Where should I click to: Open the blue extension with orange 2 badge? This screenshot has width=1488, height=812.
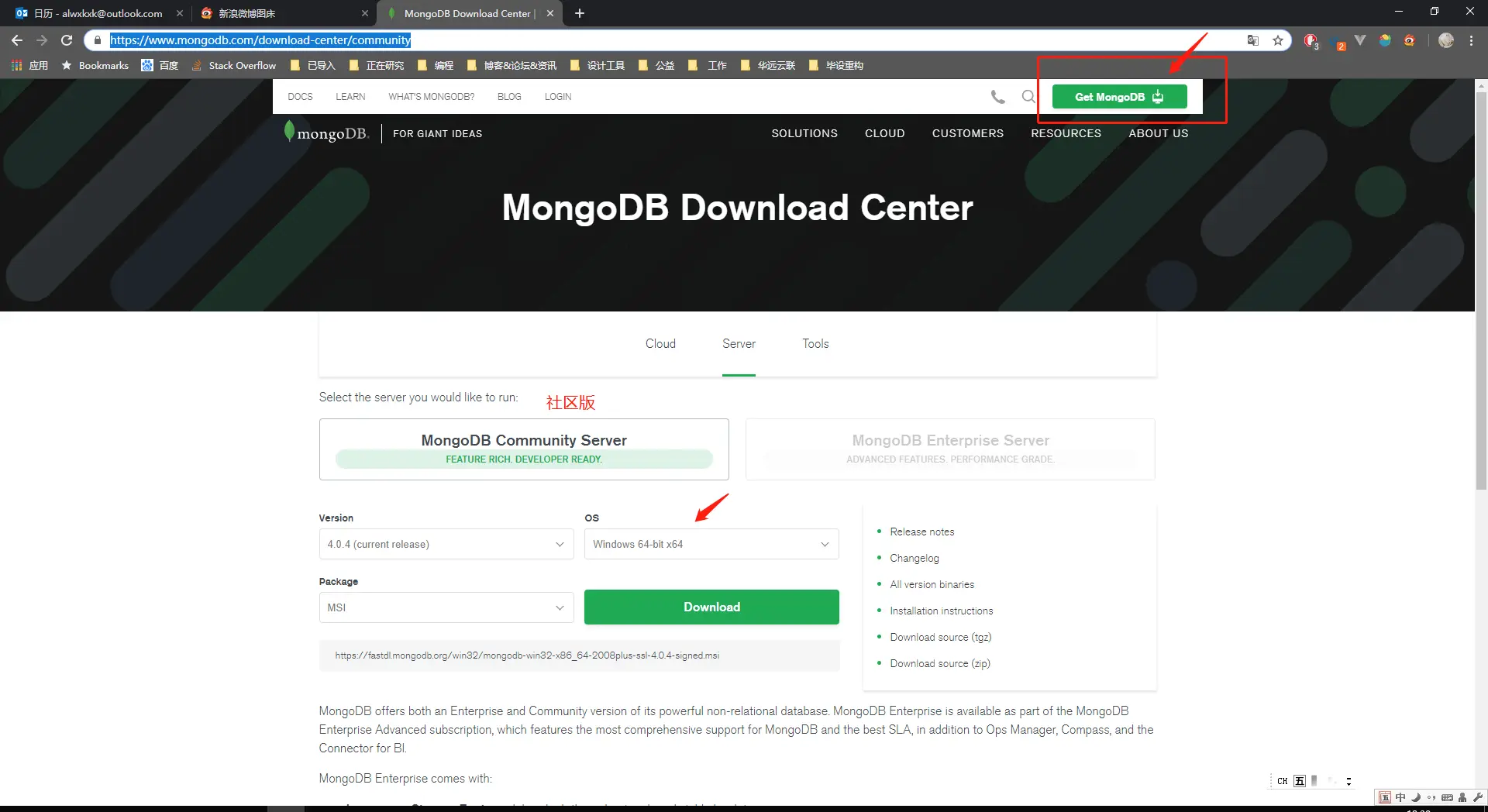point(1337,42)
